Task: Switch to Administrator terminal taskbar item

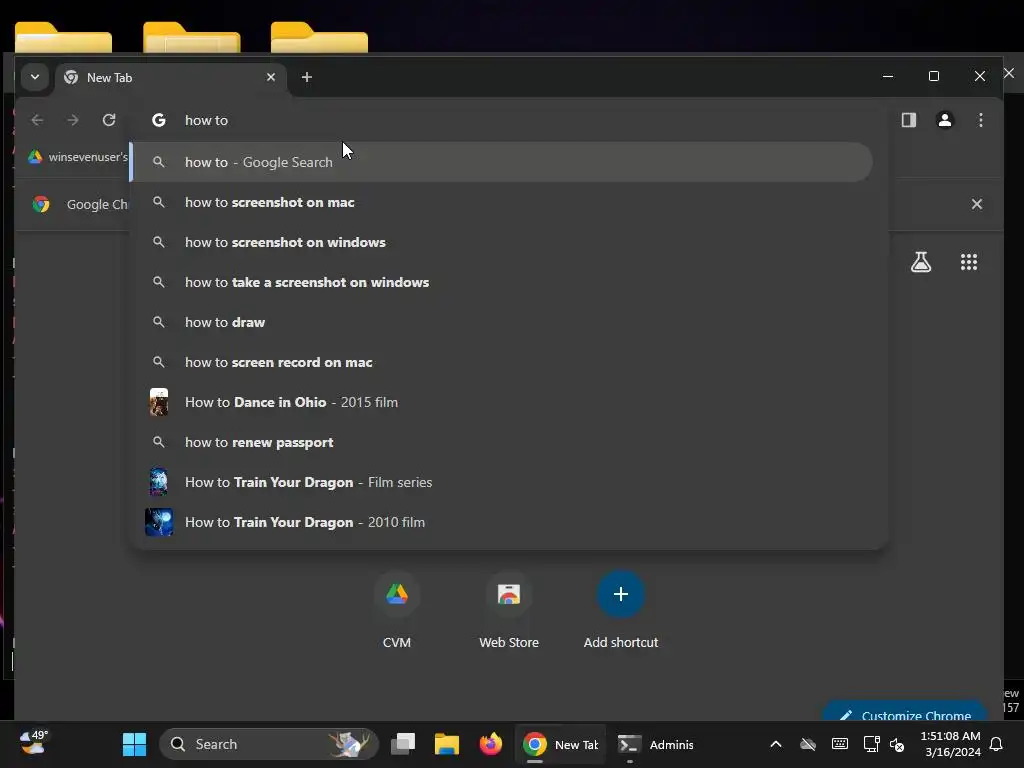Action: 657,744
